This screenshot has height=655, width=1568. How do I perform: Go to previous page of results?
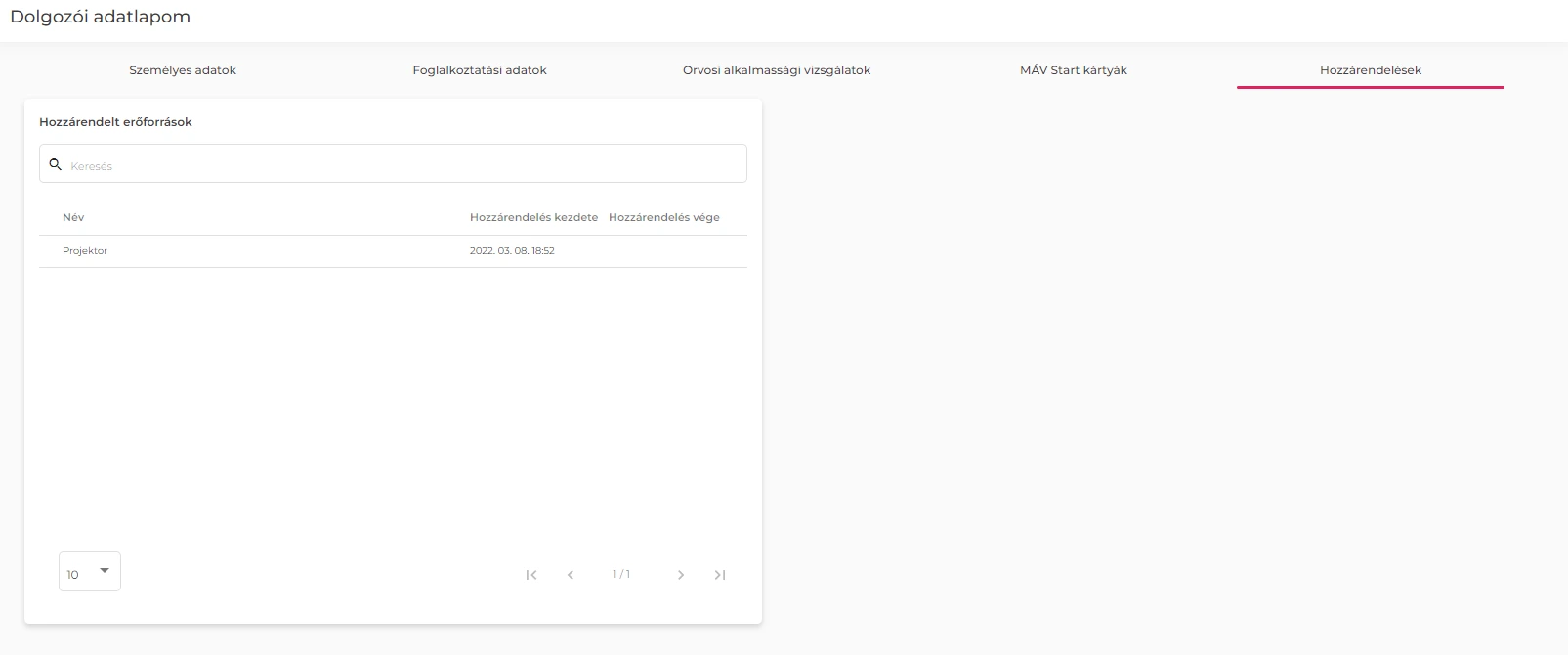click(x=571, y=575)
